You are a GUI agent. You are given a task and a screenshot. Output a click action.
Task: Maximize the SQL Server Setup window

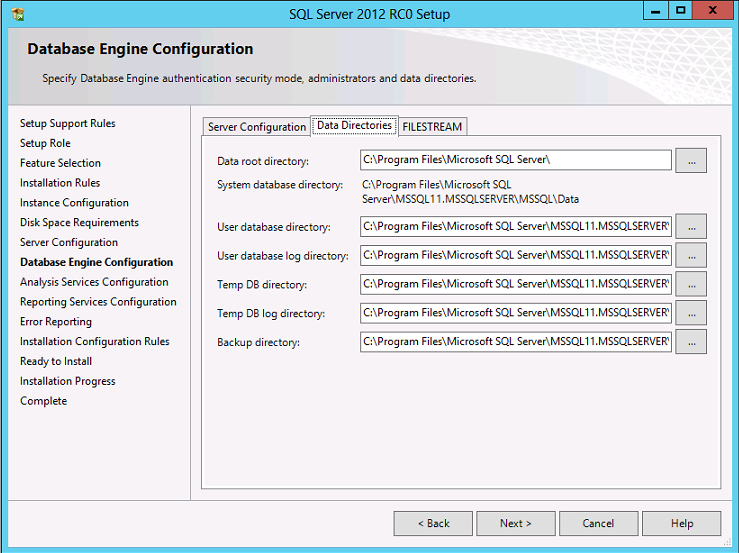680,11
